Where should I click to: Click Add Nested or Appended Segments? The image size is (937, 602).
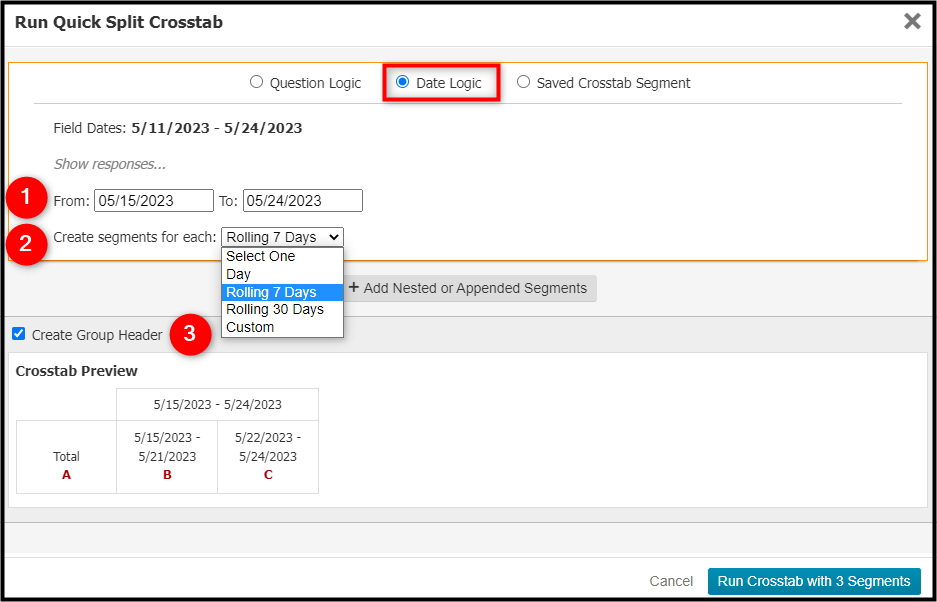468,288
